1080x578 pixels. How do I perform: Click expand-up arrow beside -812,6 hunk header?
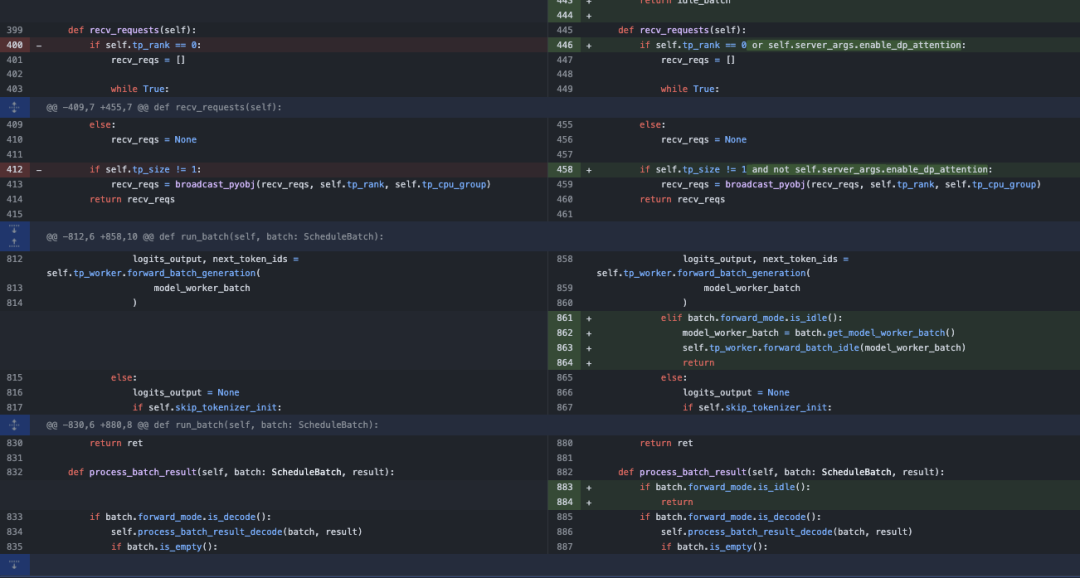(x=14, y=242)
